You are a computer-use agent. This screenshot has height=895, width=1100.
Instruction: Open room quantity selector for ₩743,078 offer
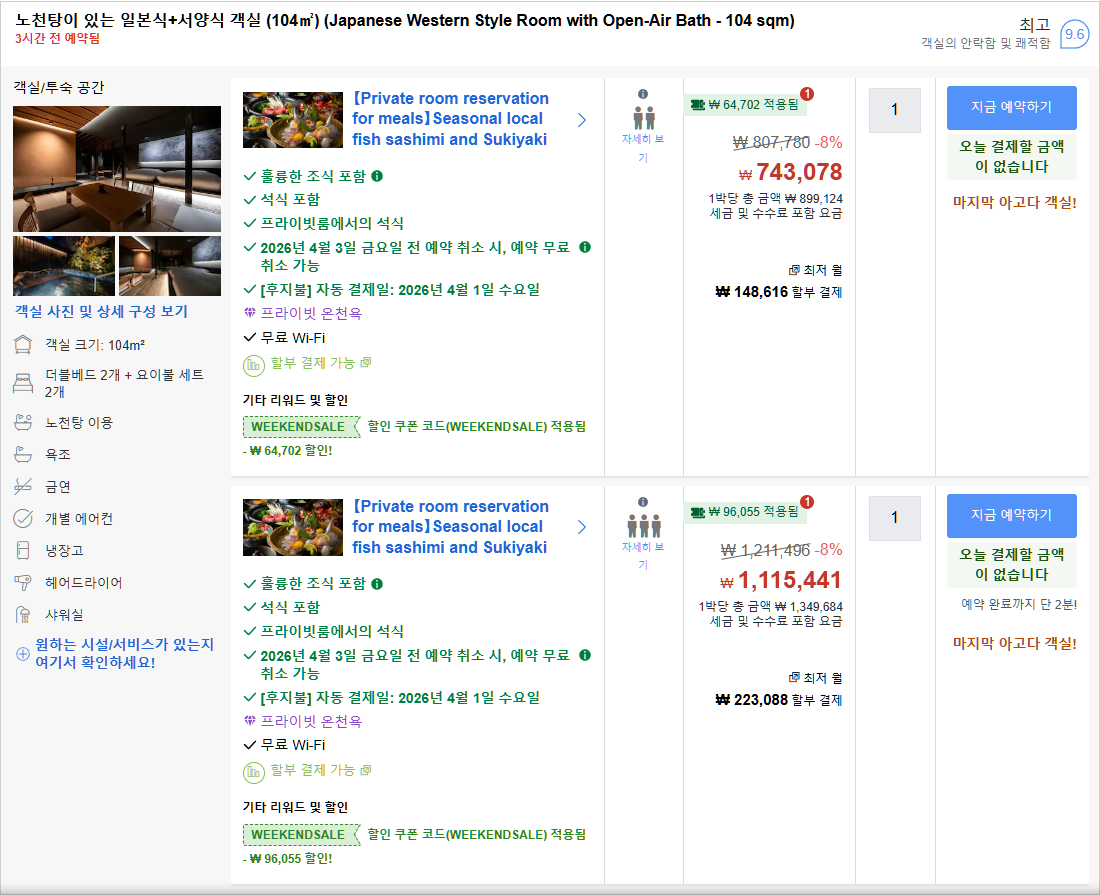point(894,110)
